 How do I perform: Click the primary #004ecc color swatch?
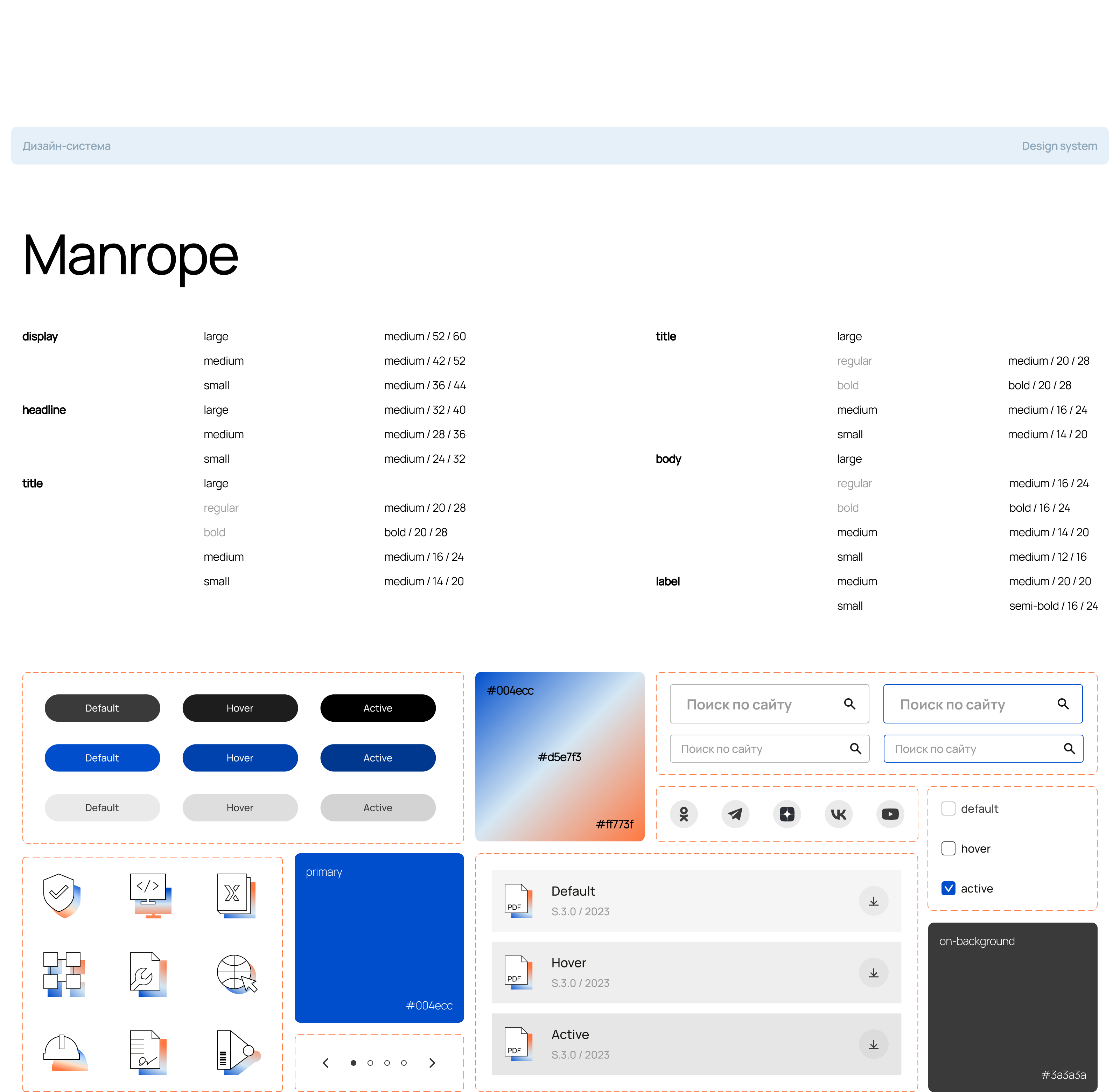[379, 938]
